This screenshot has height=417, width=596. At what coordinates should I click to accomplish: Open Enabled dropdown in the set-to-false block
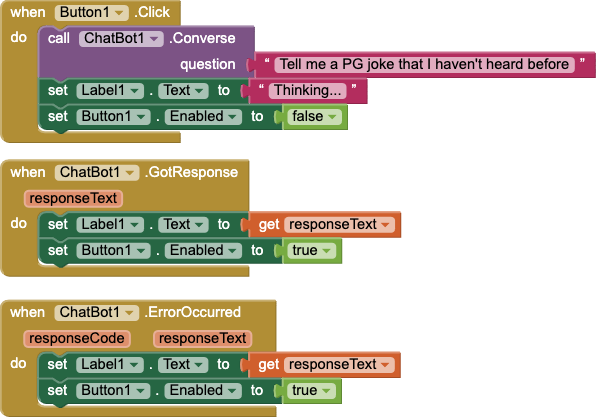point(203,117)
